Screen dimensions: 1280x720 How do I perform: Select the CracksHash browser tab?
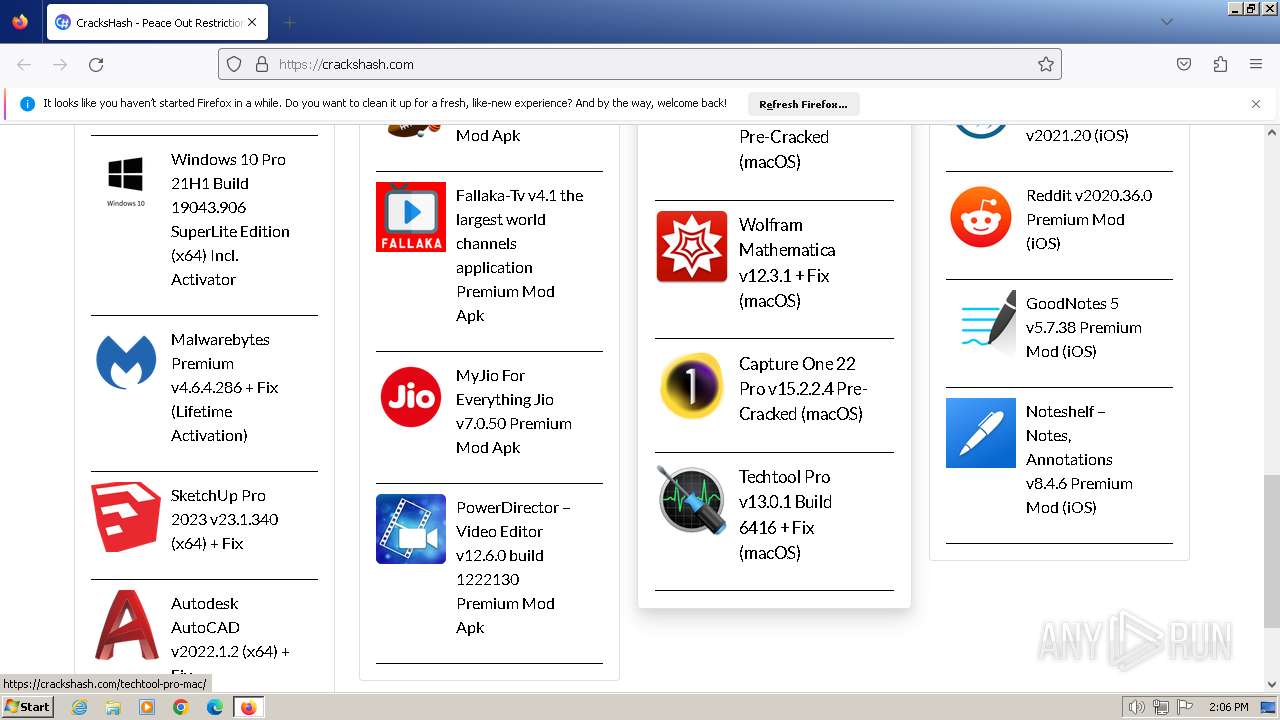point(156,22)
